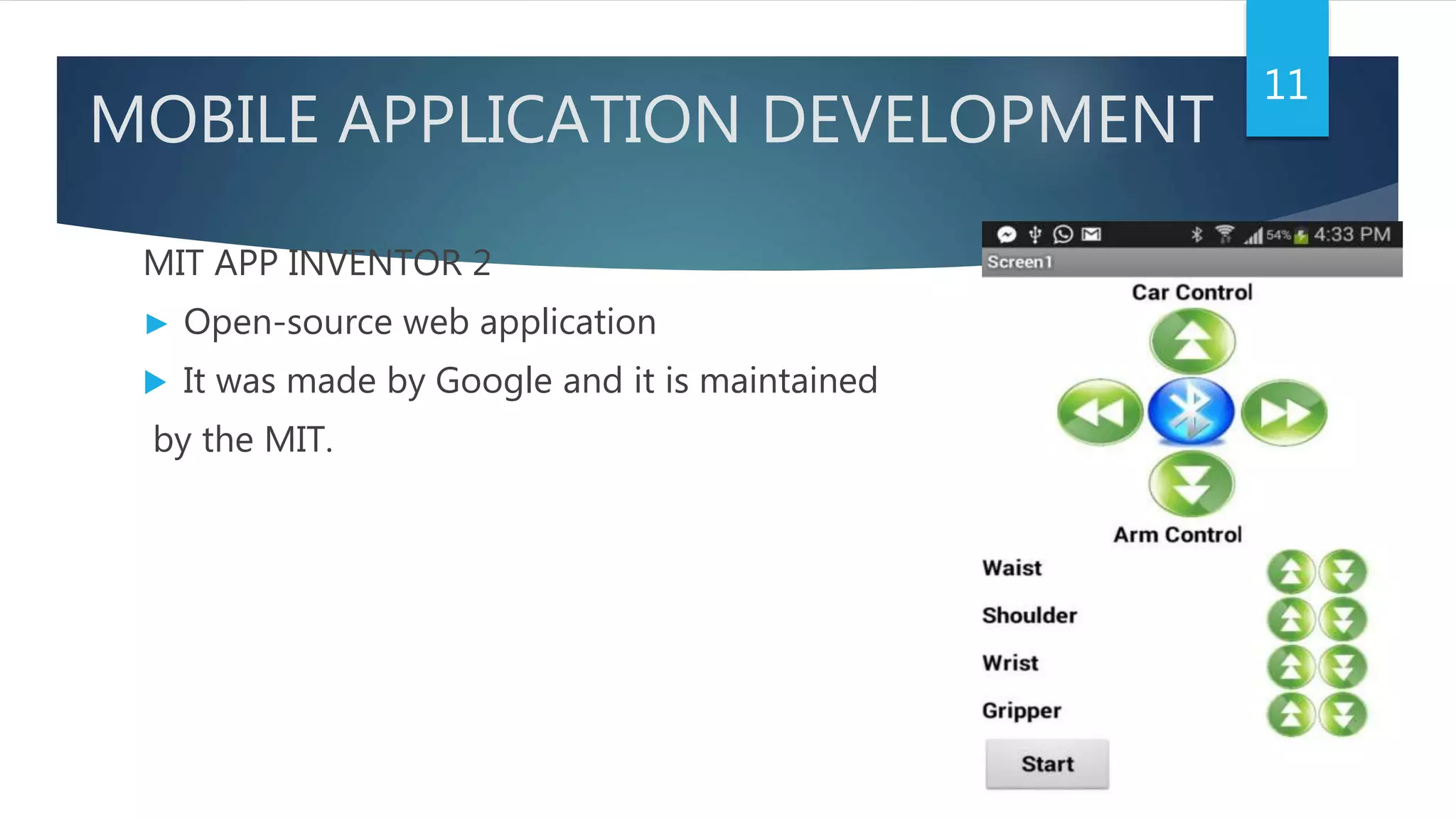Tap the blue Bluetooth connect button
Viewport: 1456px width, 819px height.
pos(1192,411)
